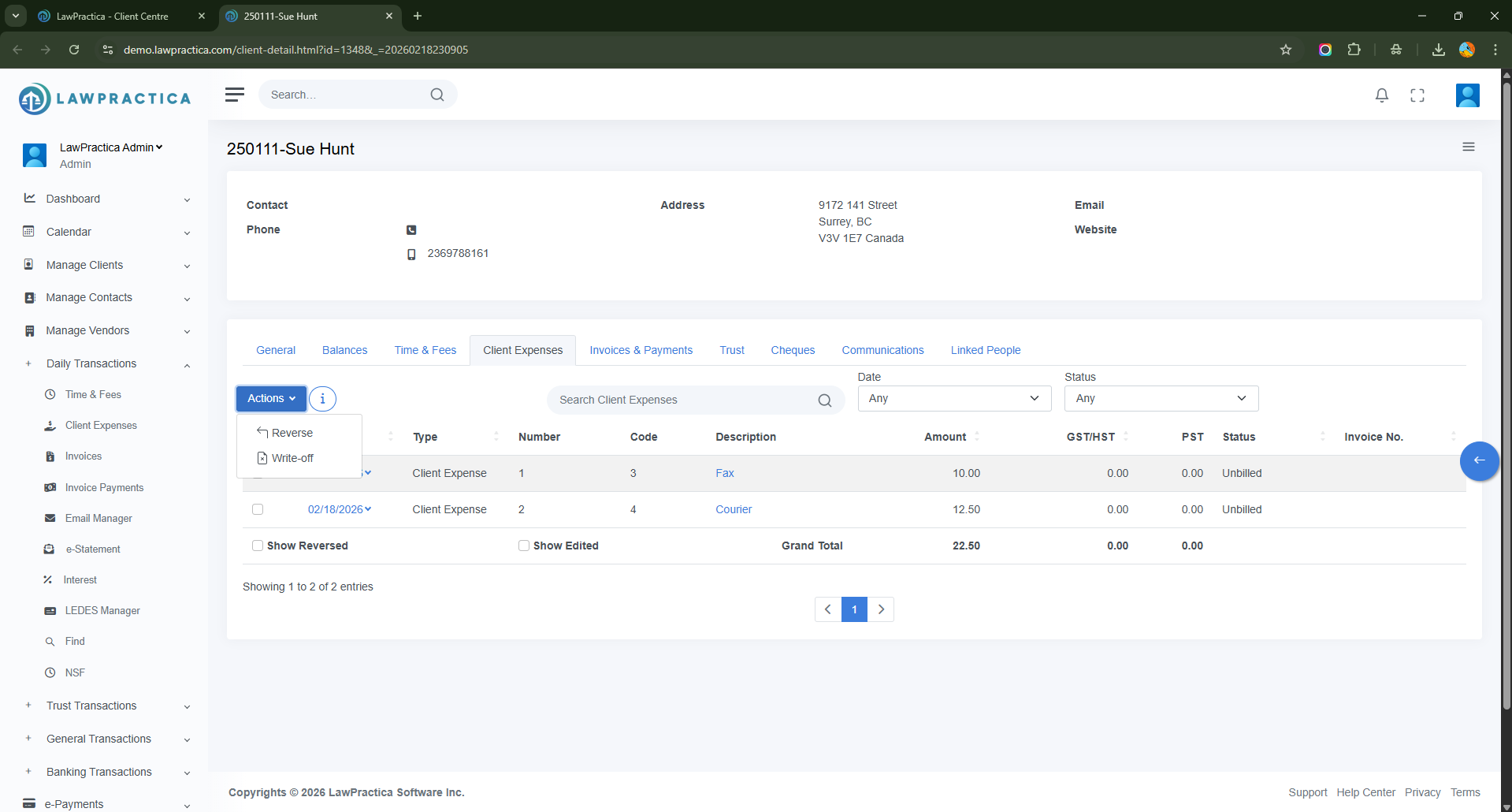Open the Fax expense description link
The width and height of the screenshot is (1512, 812).
724,473
